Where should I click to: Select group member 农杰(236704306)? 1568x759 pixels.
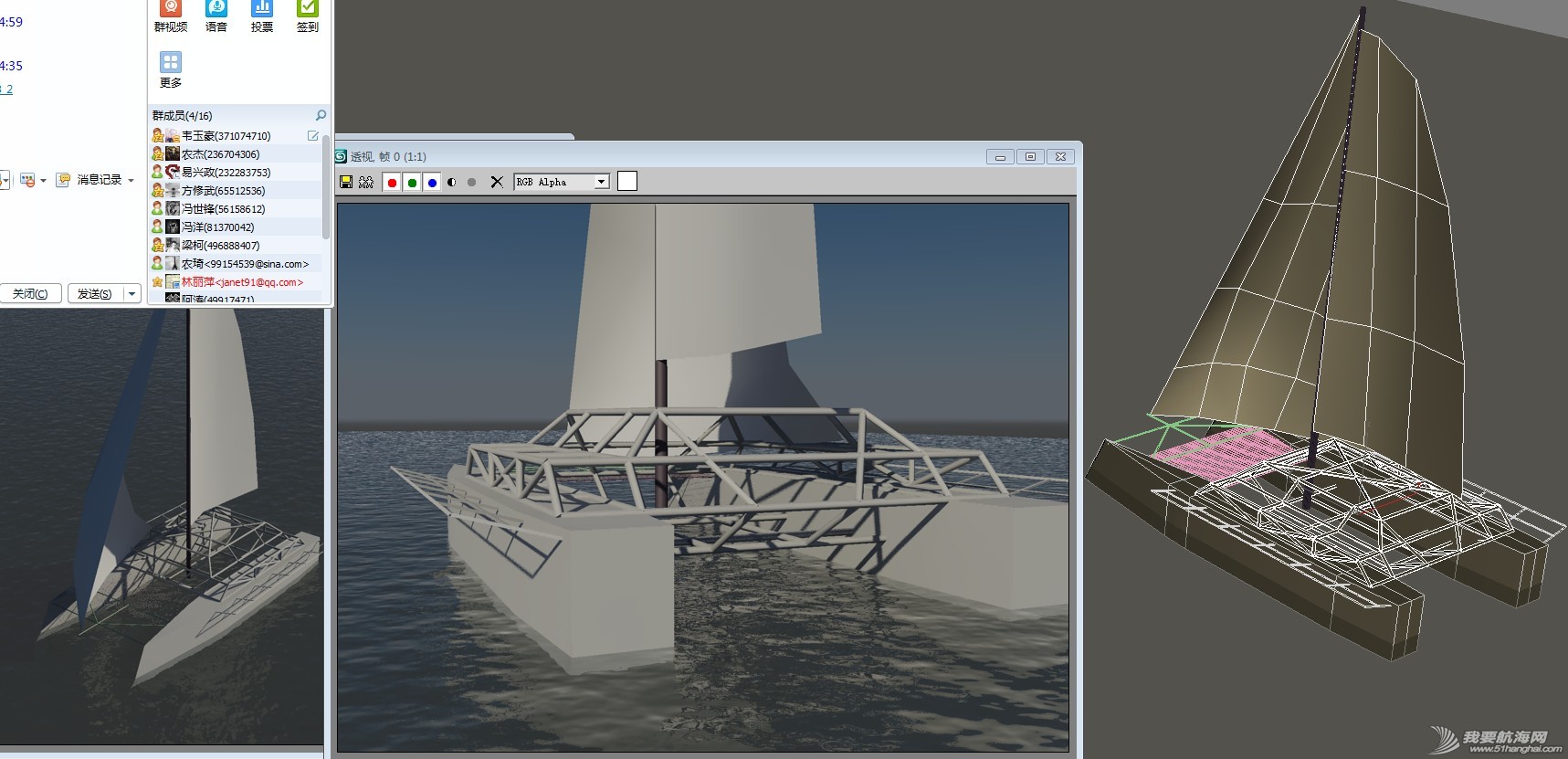pyautogui.click(x=236, y=154)
